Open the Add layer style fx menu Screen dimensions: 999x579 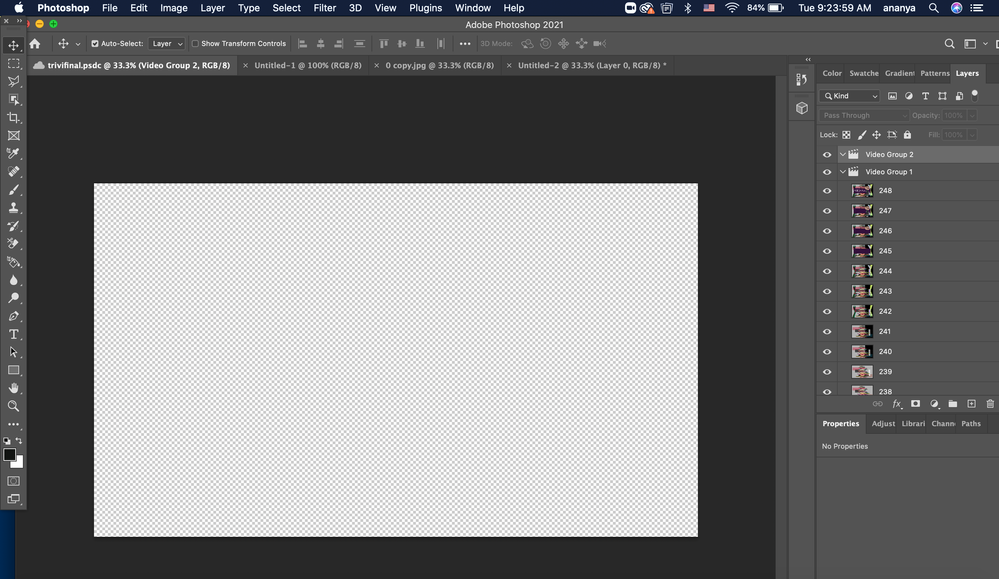(x=896, y=404)
